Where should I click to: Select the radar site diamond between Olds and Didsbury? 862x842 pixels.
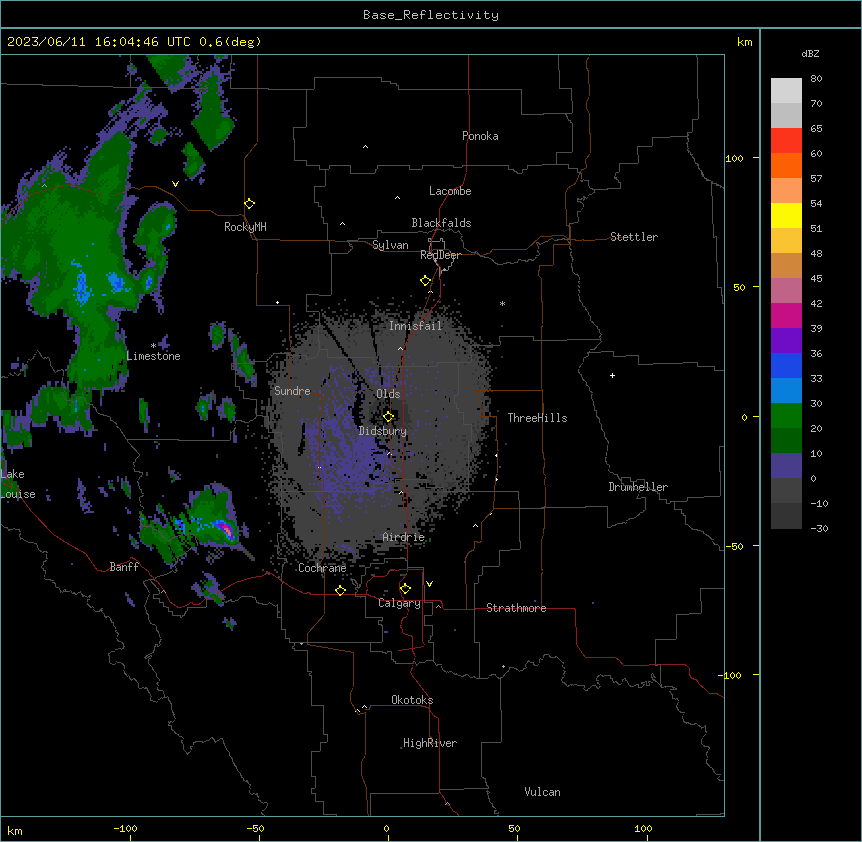tap(388, 417)
